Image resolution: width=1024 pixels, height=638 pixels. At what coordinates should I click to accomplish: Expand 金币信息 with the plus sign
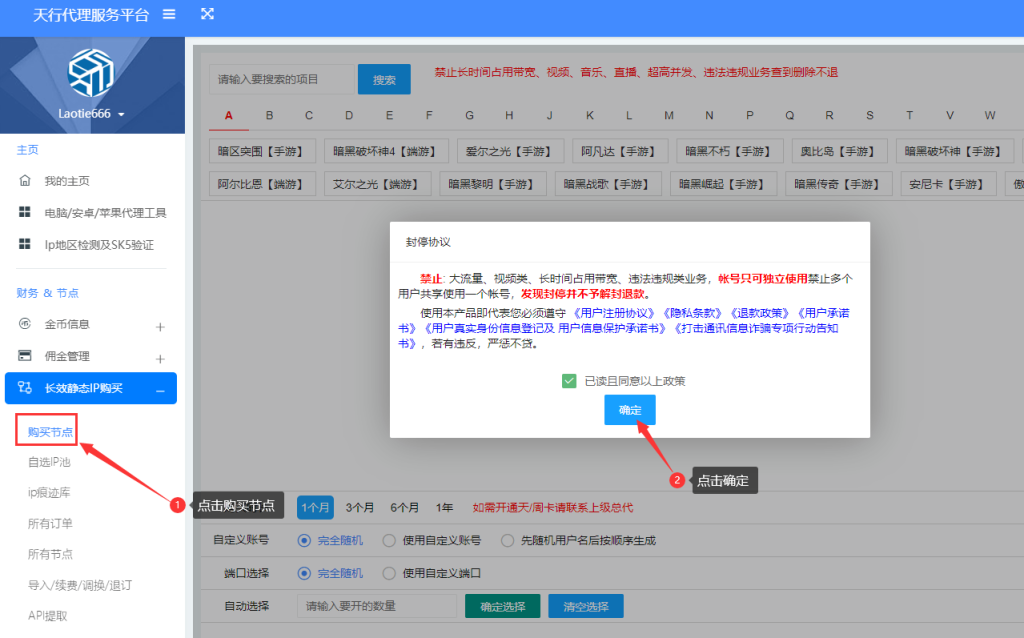click(160, 327)
